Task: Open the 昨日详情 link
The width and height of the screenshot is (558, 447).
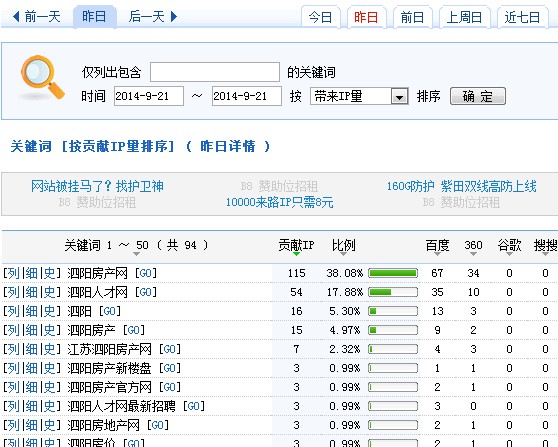Action: [x=228, y=146]
